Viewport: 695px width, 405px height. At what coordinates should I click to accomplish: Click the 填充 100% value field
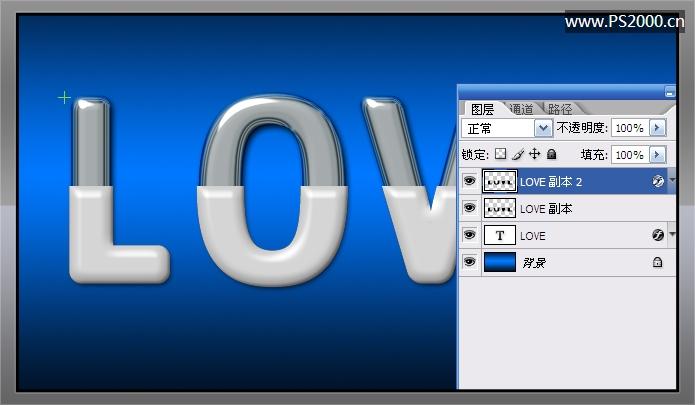(630, 155)
